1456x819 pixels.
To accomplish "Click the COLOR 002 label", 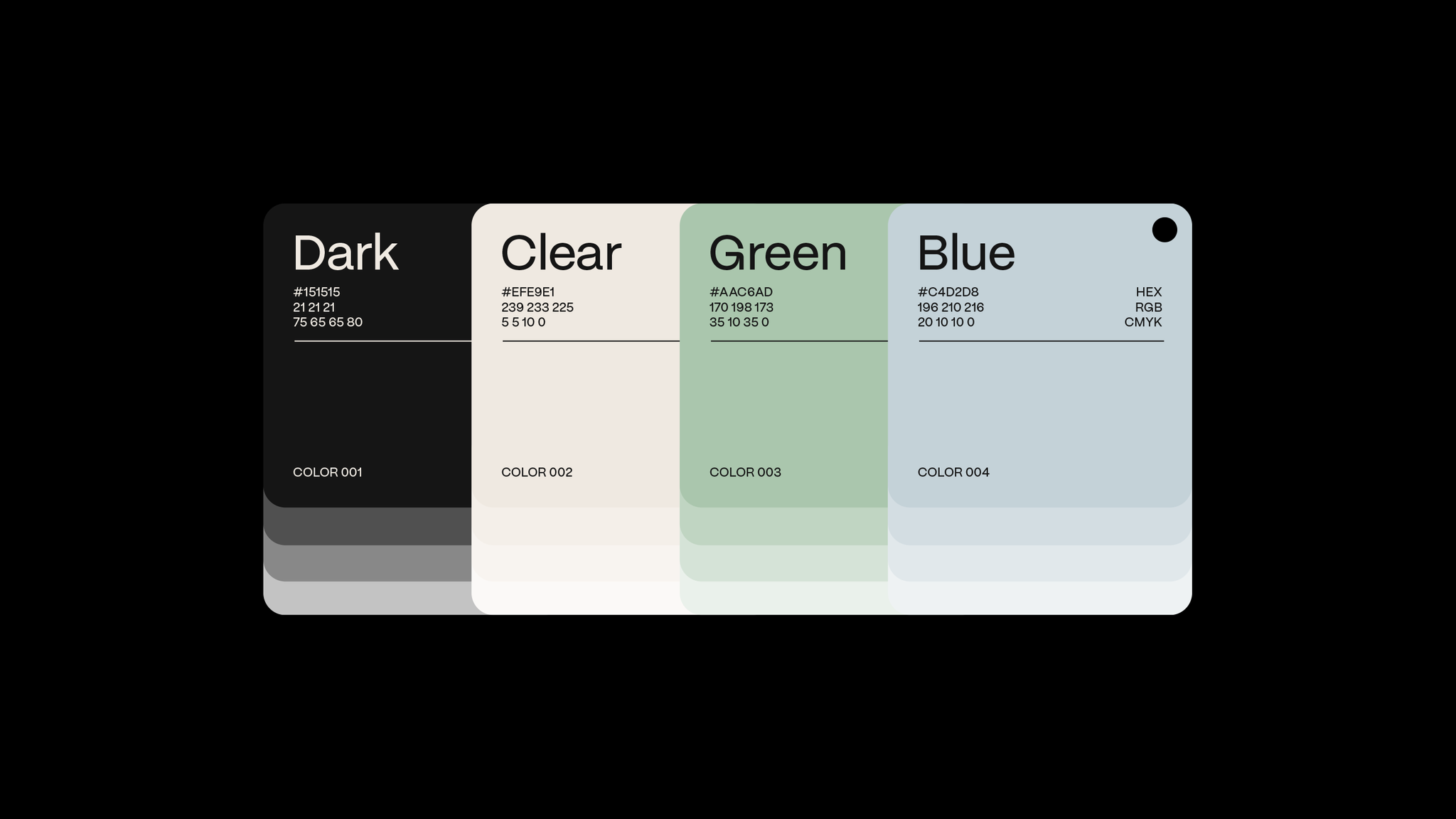I will [x=537, y=472].
